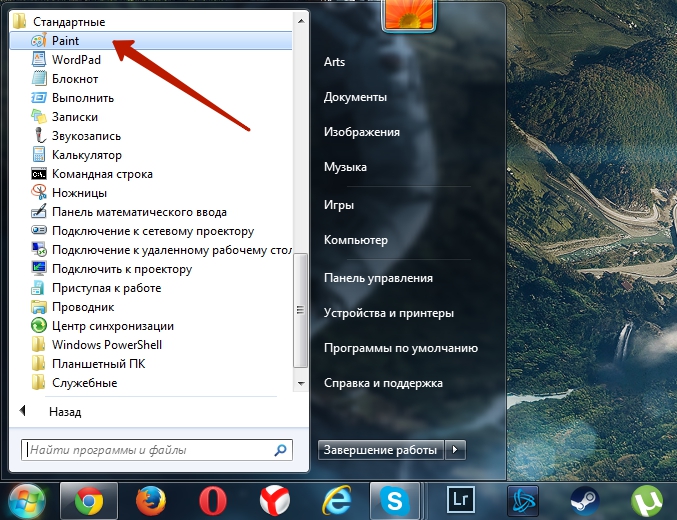Open Игры from right pane
Image resolution: width=677 pixels, height=520 pixels.
pos(339,205)
